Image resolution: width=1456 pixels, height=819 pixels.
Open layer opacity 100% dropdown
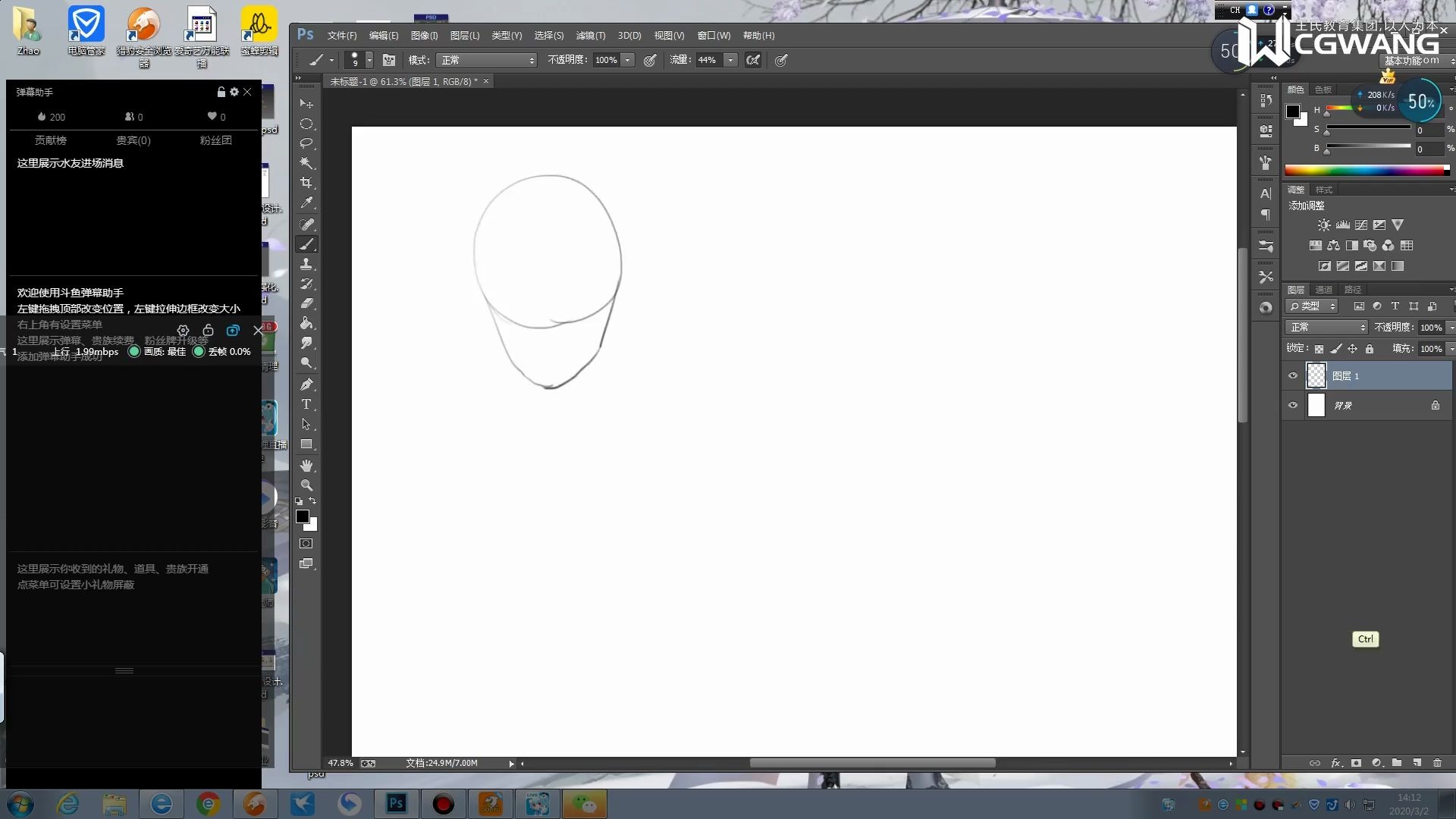(x=1451, y=328)
